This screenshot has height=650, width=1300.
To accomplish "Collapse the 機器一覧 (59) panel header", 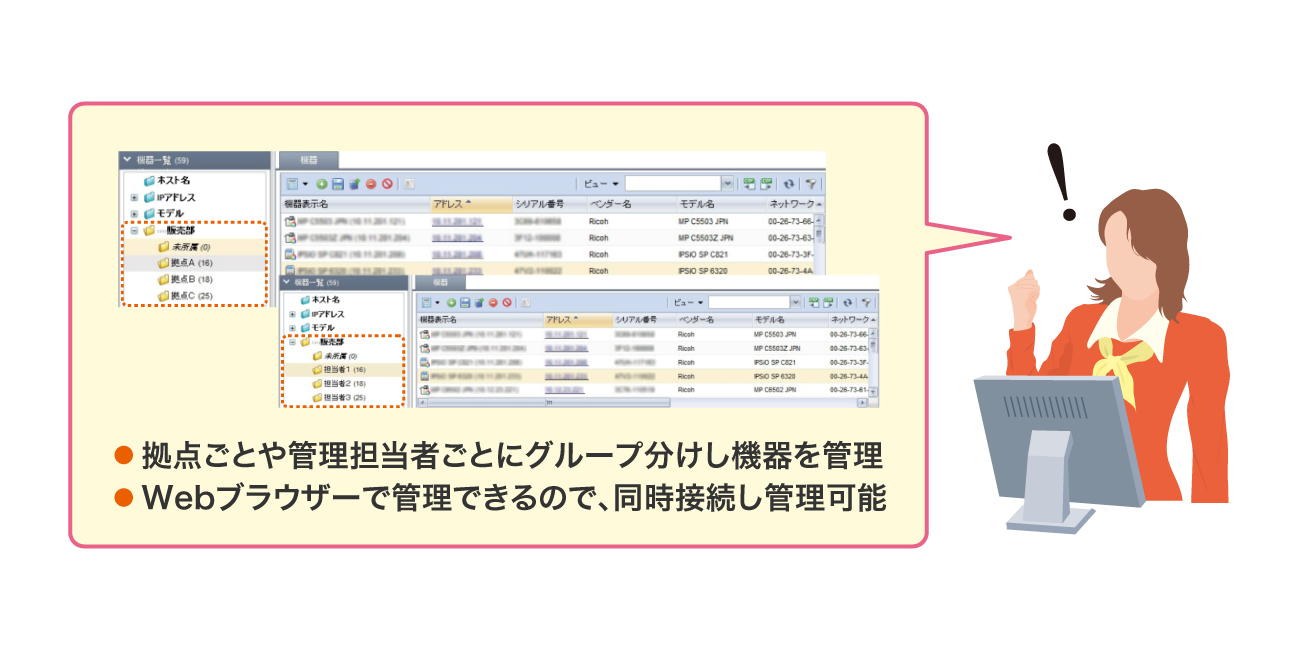I will 125,159.
